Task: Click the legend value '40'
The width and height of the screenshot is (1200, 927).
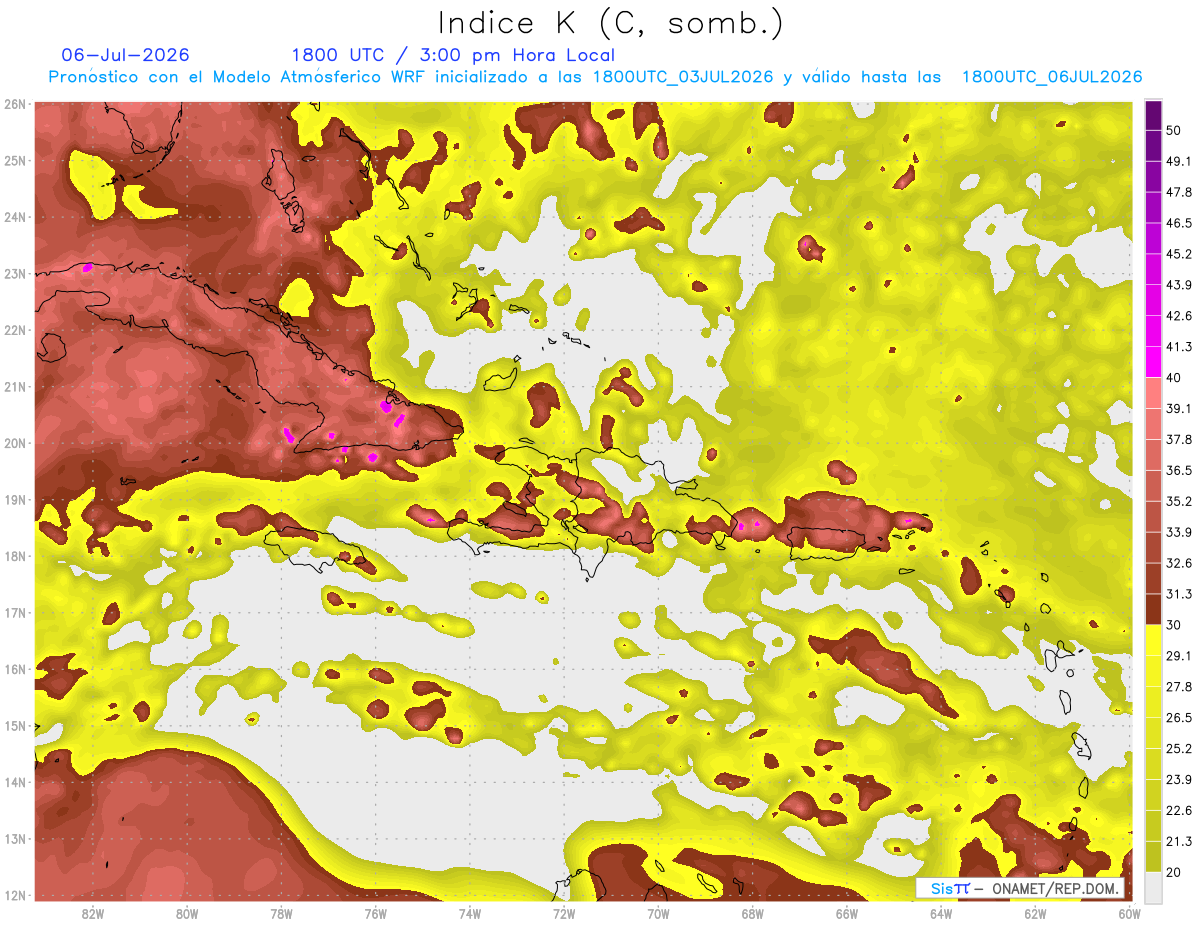Action: coord(1173,377)
